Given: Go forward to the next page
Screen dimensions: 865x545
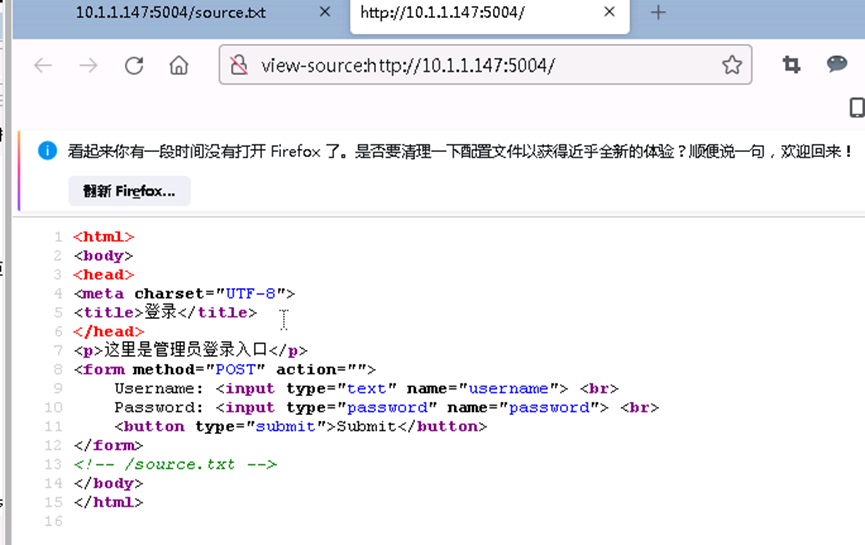Looking at the screenshot, I should (x=88, y=66).
